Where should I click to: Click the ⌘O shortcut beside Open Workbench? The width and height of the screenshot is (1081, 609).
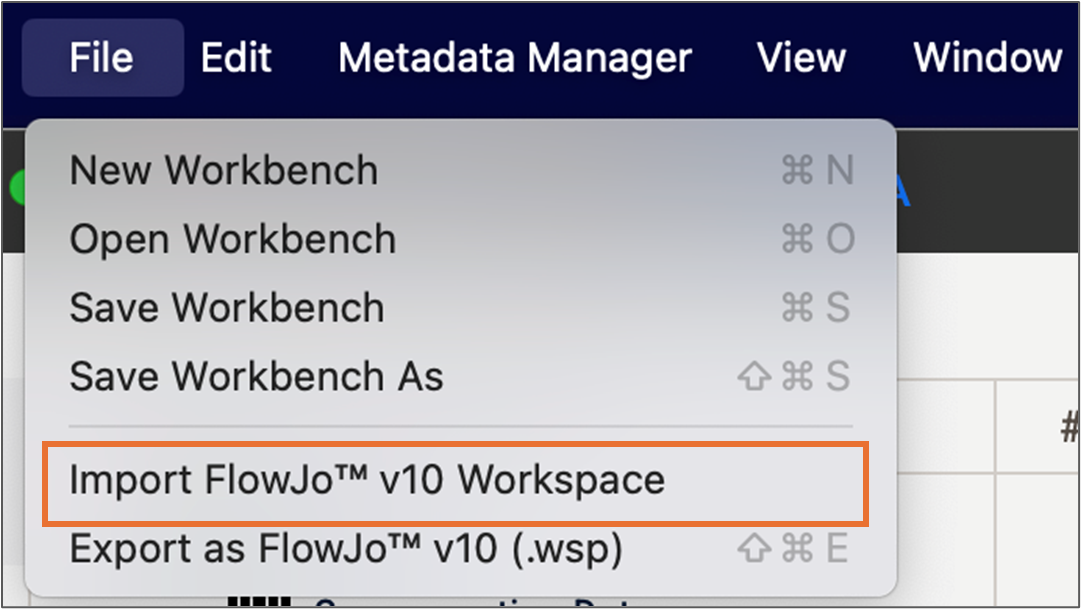click(x=816, y=239)
